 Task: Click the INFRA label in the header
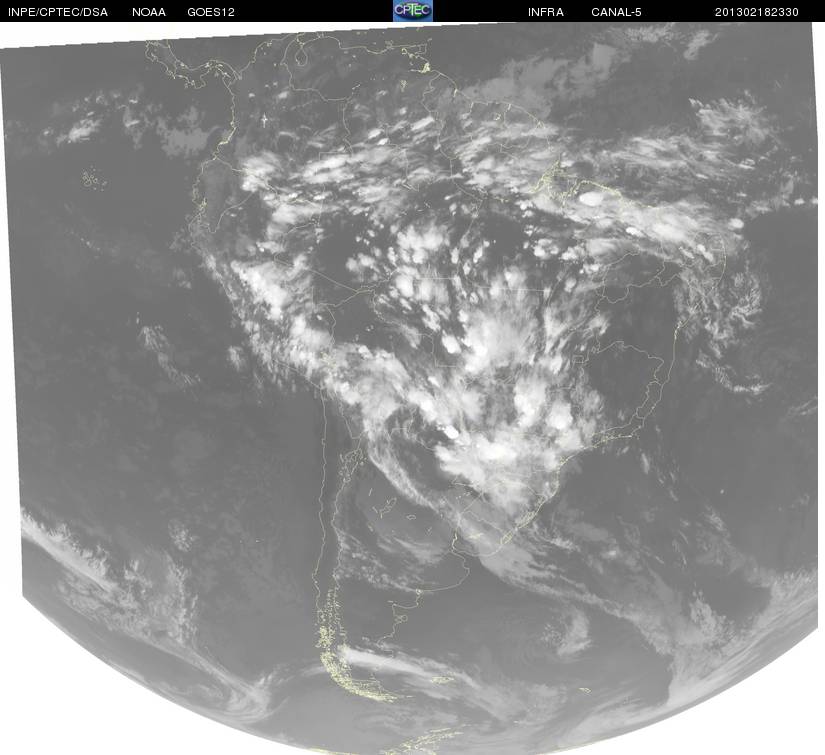pos(546,12)
